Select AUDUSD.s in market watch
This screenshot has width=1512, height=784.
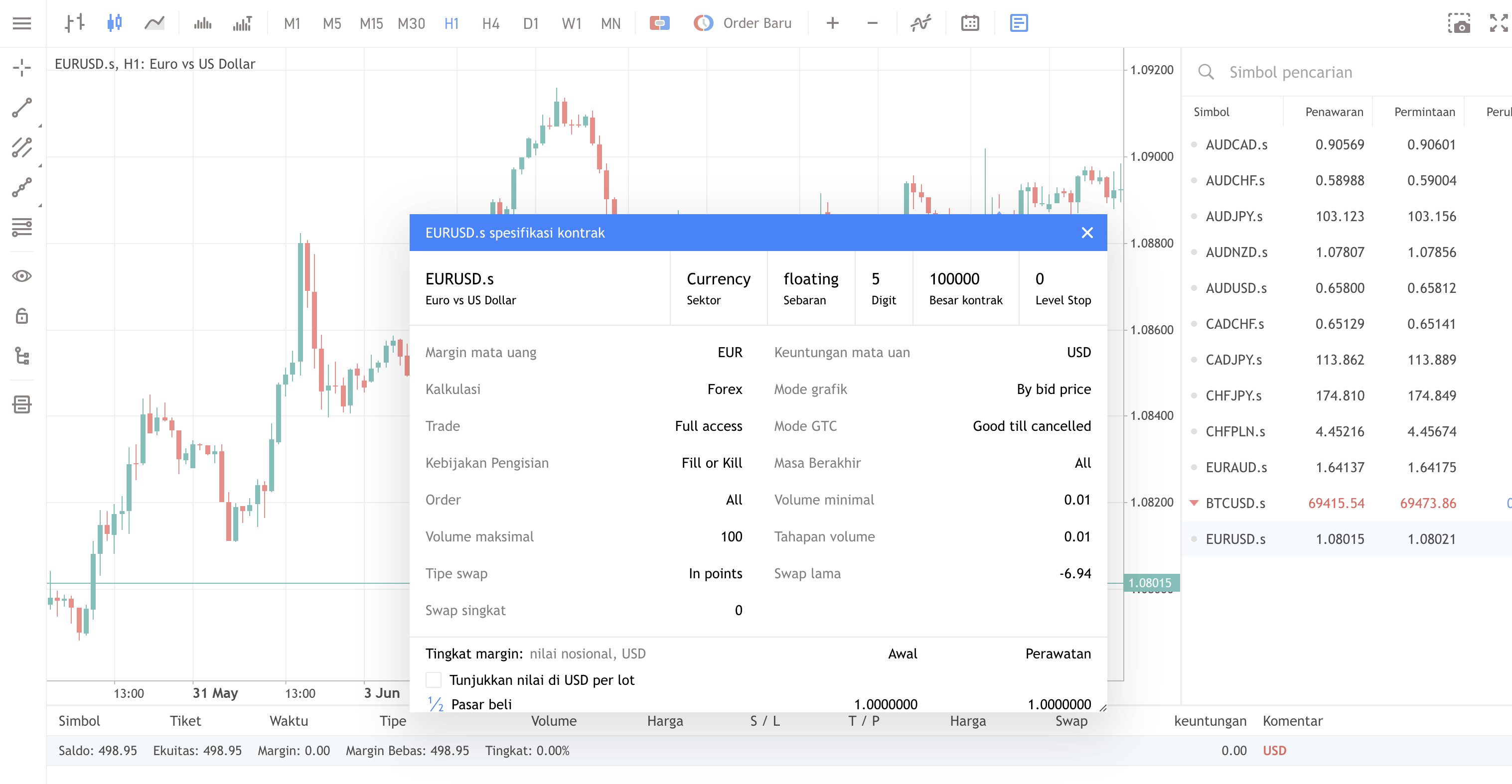(x=1236, y=287)
